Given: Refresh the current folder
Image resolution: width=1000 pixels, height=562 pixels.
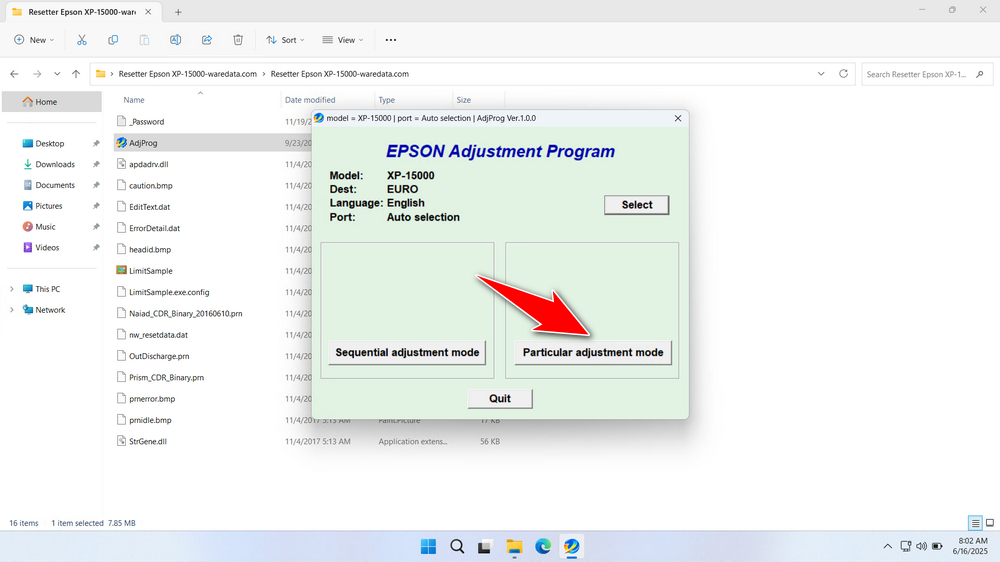Looking at the screenshot, I should coord(843,74).
